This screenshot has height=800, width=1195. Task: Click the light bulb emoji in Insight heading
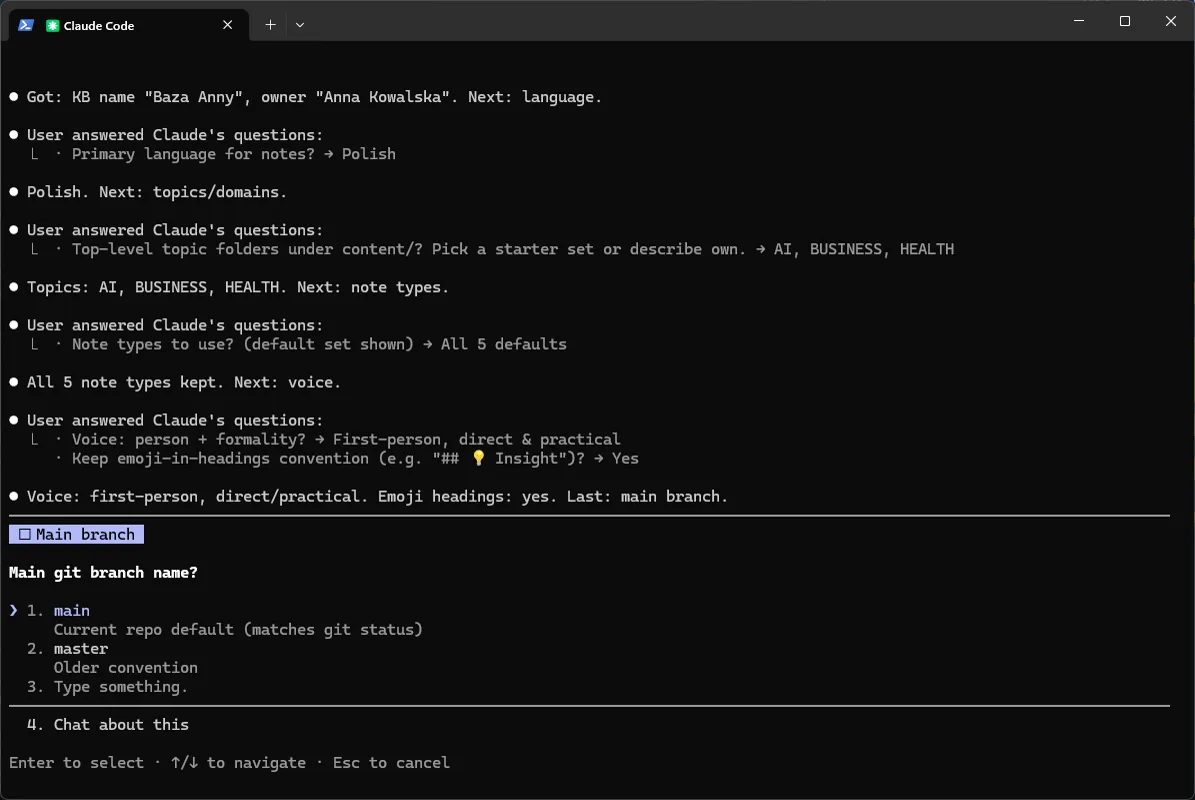[478, 458]
